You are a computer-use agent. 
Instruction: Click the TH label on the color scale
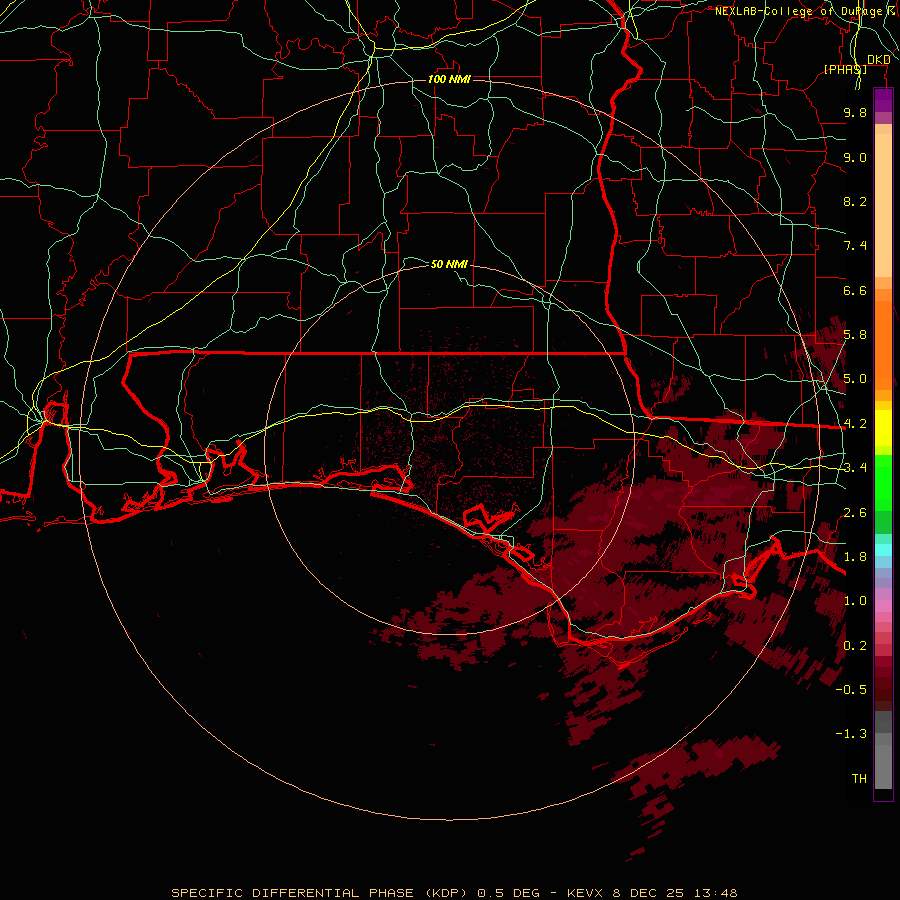click(859, 779)
